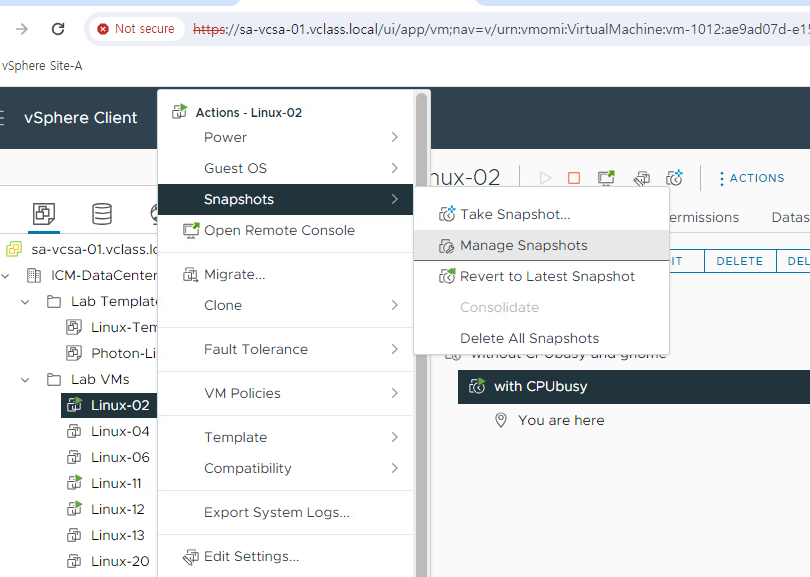Image resolution: width=810 pixels, height=577 pixels.
Task: Click the Fault Tolerance chevron arrow
Action: pos(395,349)
